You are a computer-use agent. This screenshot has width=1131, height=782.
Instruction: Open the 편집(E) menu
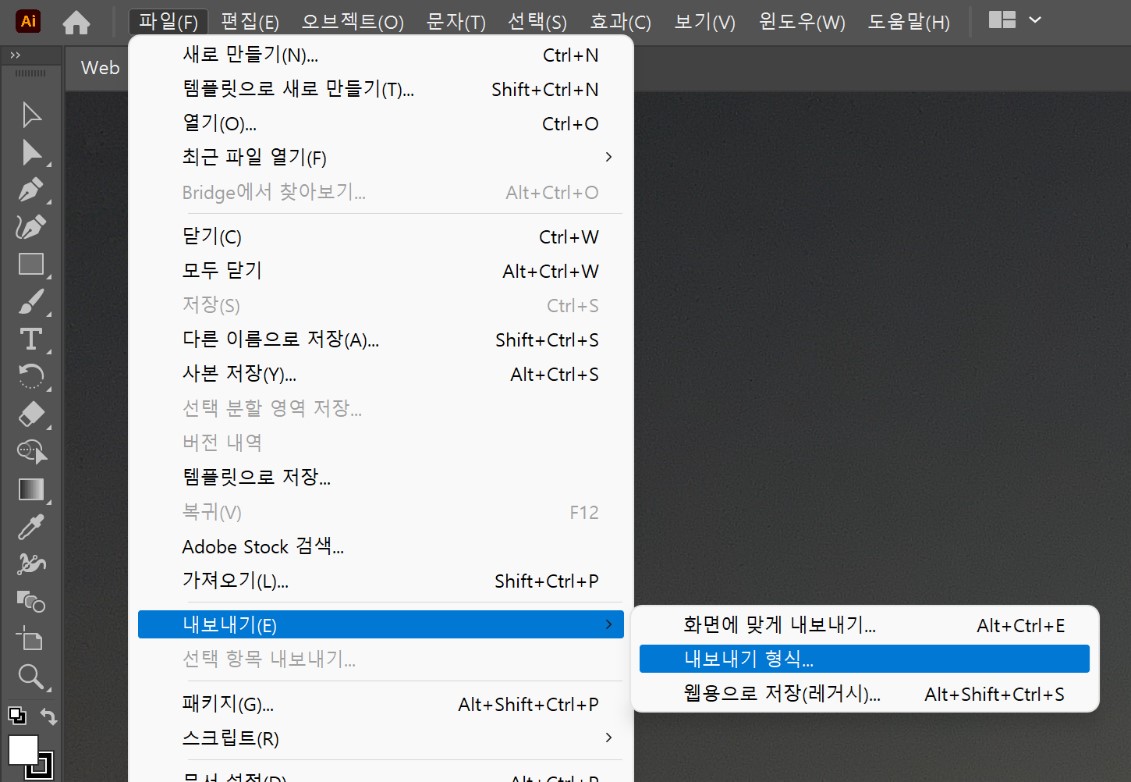coord(250,22)
